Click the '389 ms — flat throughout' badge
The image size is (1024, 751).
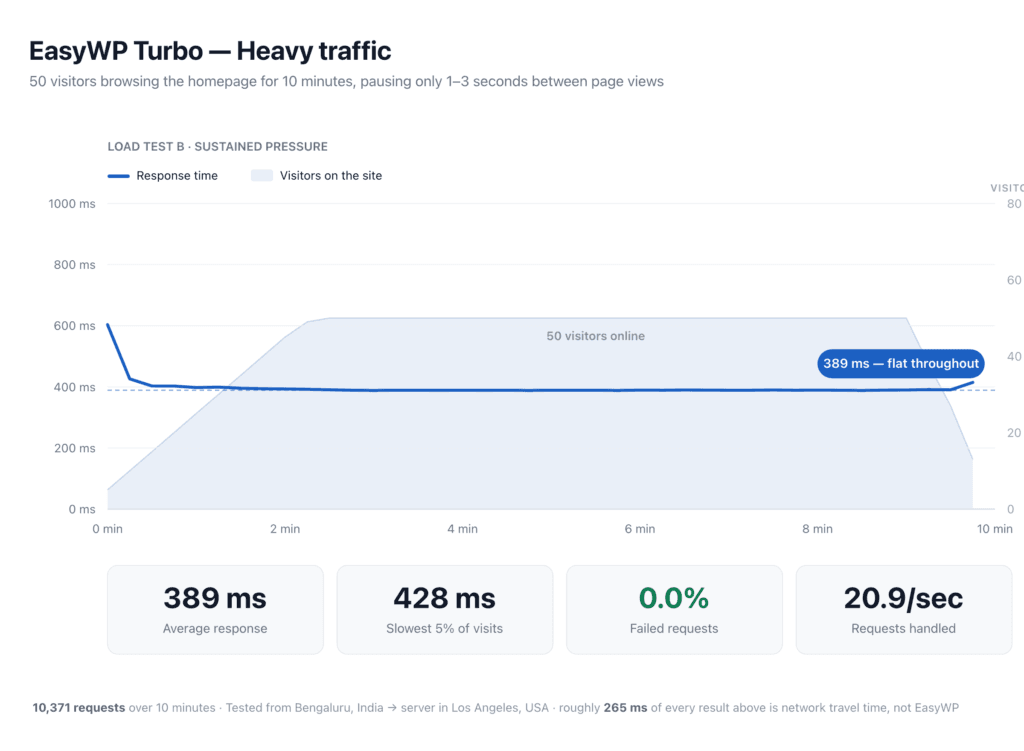click(901, 364)
